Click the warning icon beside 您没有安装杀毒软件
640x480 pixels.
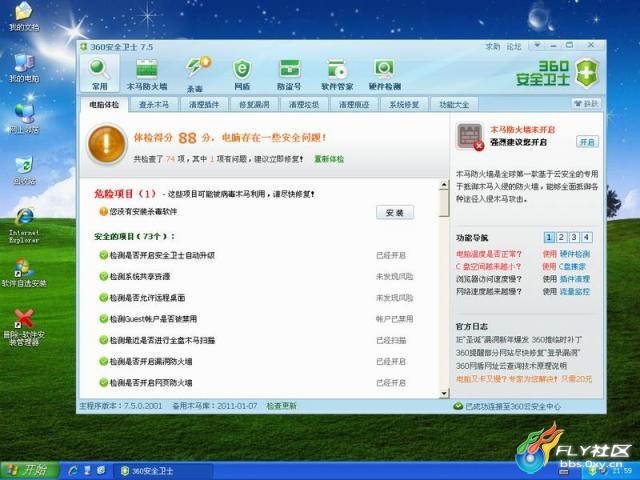coord(104,211)
